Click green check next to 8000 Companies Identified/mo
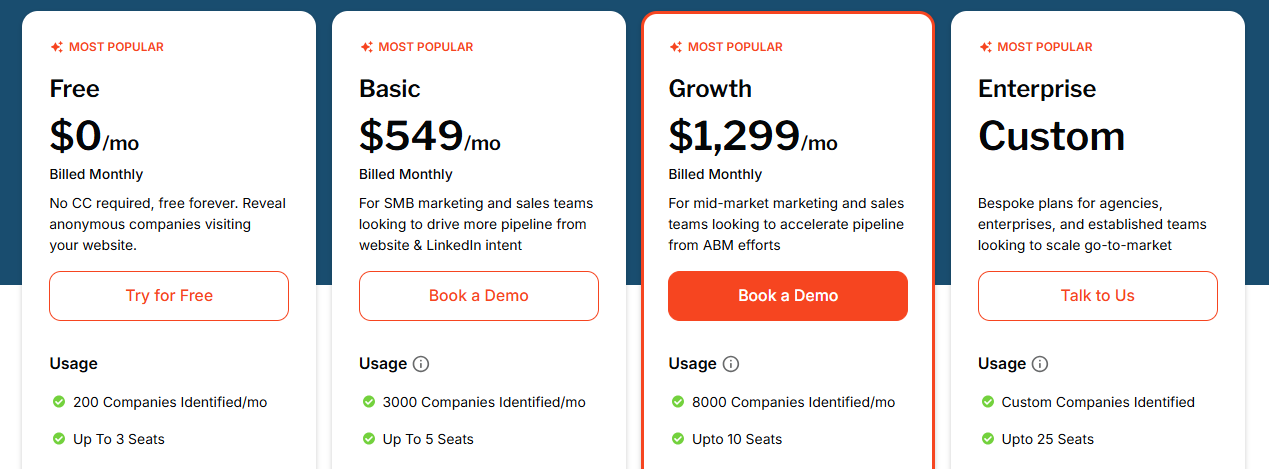 coord(678,402)
